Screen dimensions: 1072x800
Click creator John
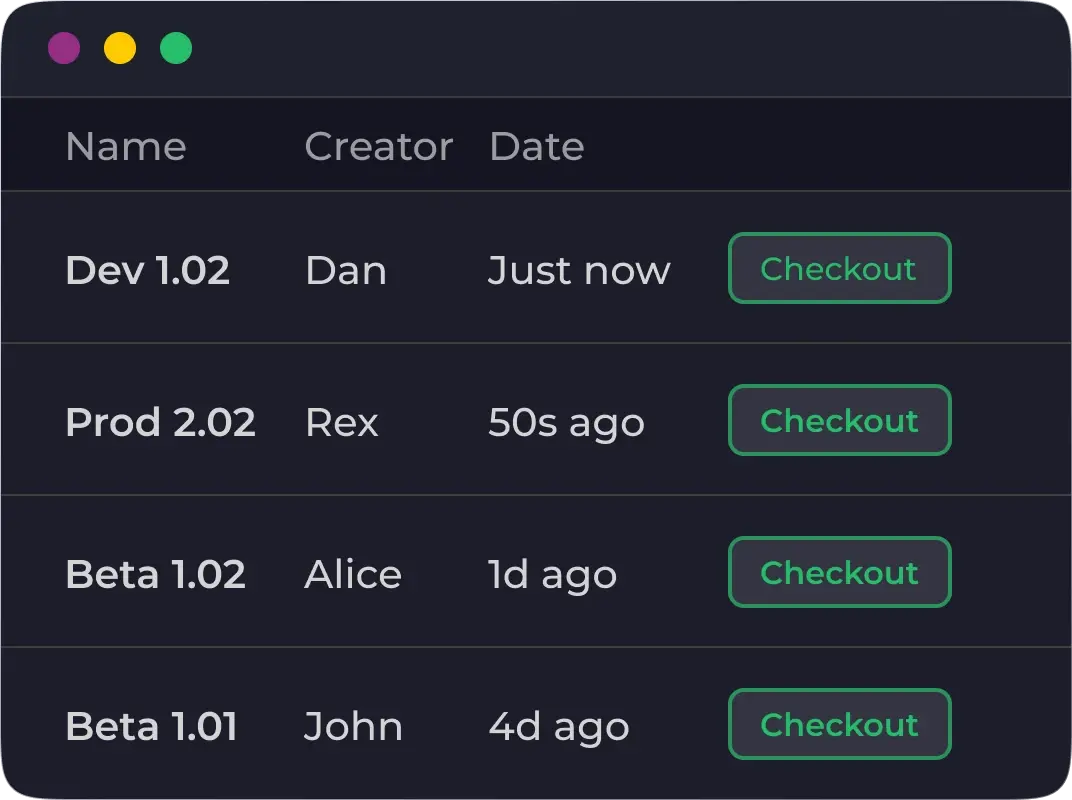coord(353,726)
